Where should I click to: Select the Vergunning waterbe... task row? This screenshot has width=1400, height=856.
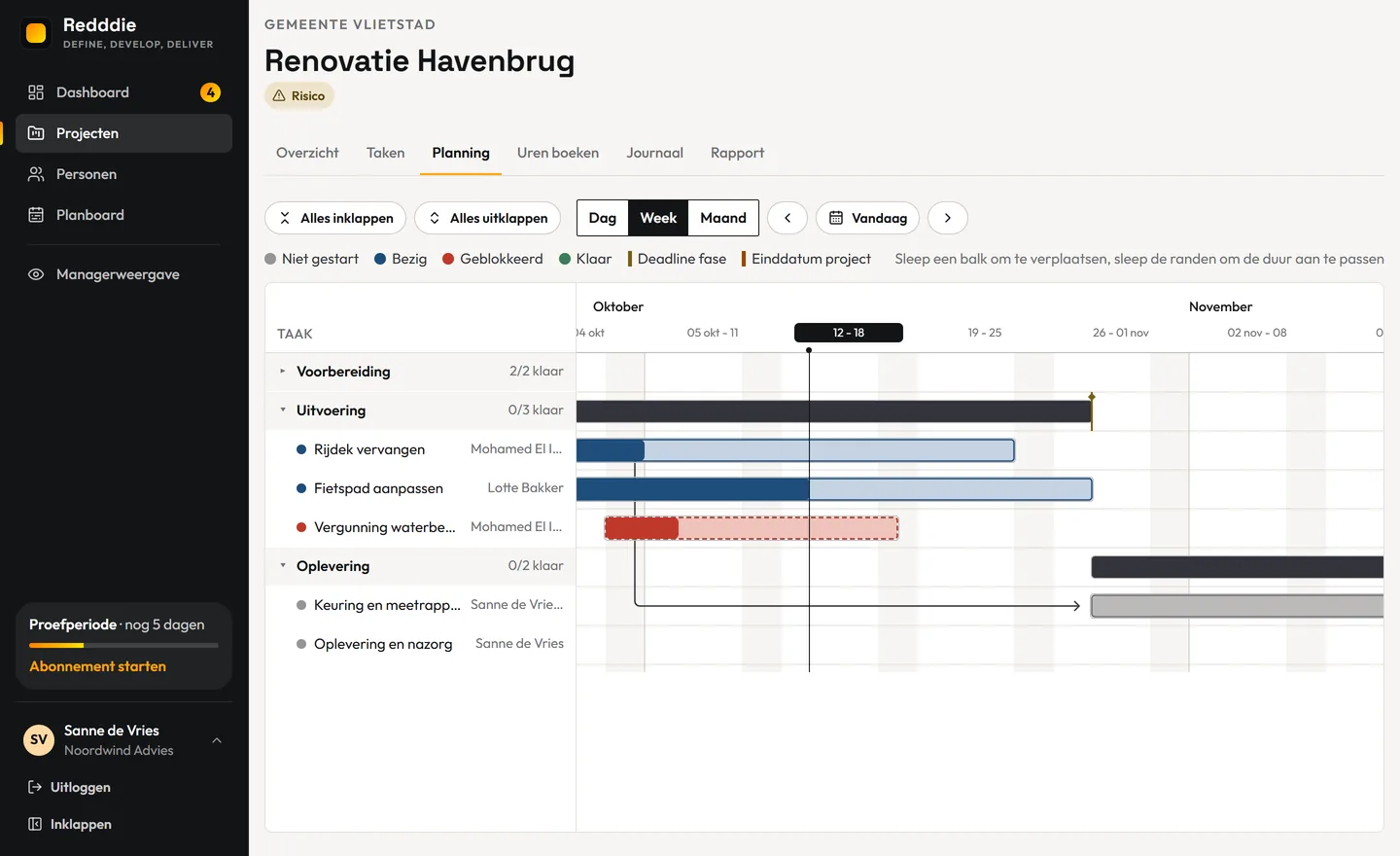coord(420,527)
